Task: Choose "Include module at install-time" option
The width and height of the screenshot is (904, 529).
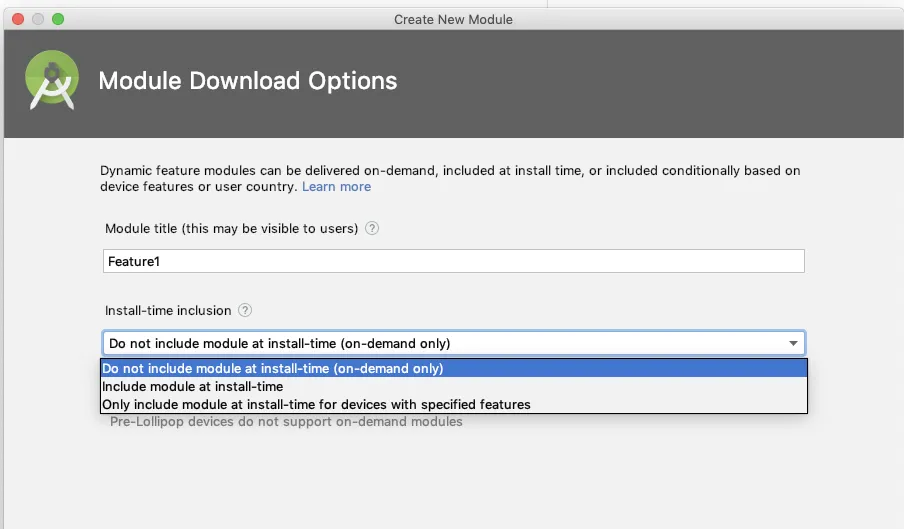Action: click(x=193, y=386)
